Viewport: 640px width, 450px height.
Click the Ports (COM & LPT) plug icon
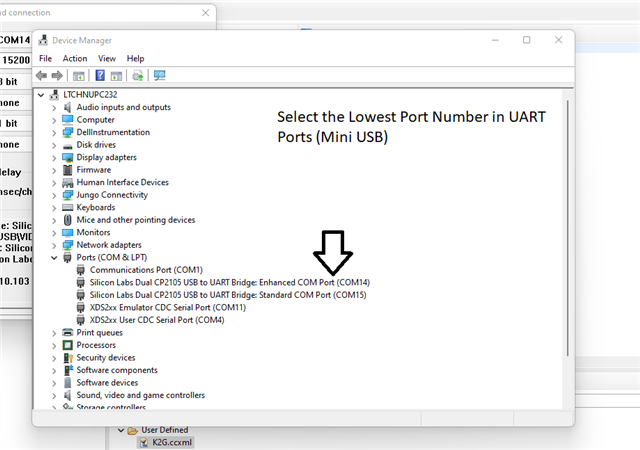pos(67,257)
